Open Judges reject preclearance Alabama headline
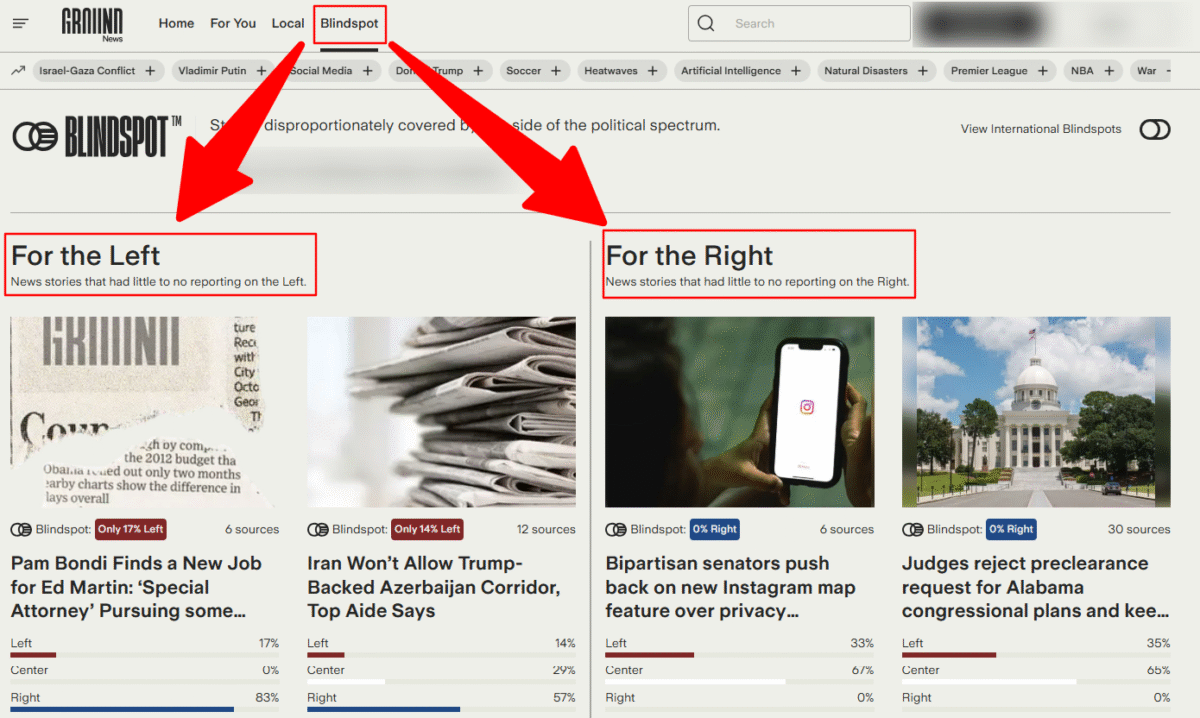 1036,587
